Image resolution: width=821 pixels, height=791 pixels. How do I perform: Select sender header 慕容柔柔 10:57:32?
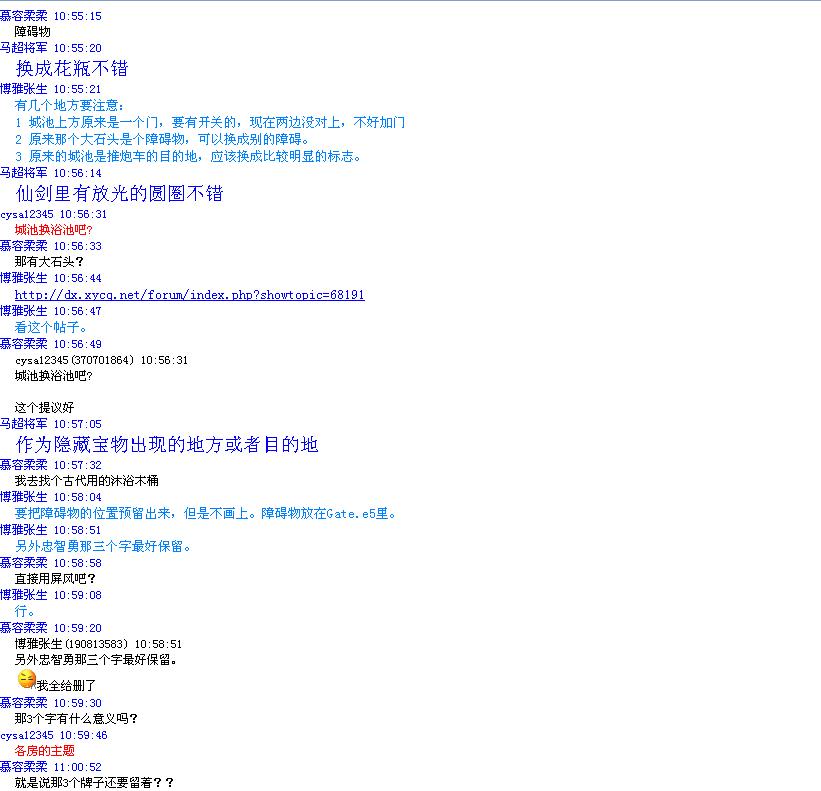pyautogui.click(x=51, y=465)
